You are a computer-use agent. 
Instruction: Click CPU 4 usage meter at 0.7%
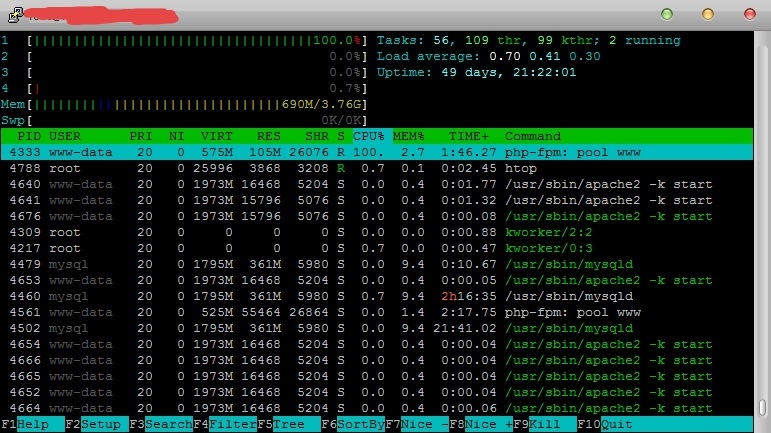[184, 88]
